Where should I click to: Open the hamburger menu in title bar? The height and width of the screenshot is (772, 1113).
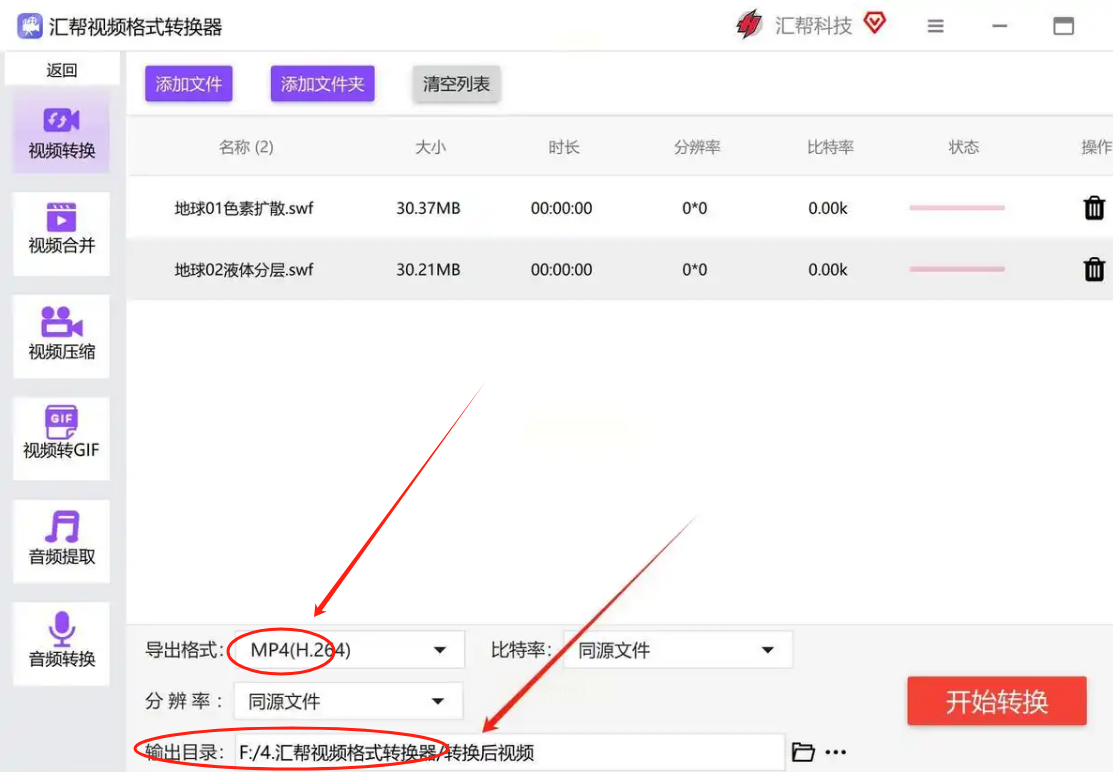935,27
